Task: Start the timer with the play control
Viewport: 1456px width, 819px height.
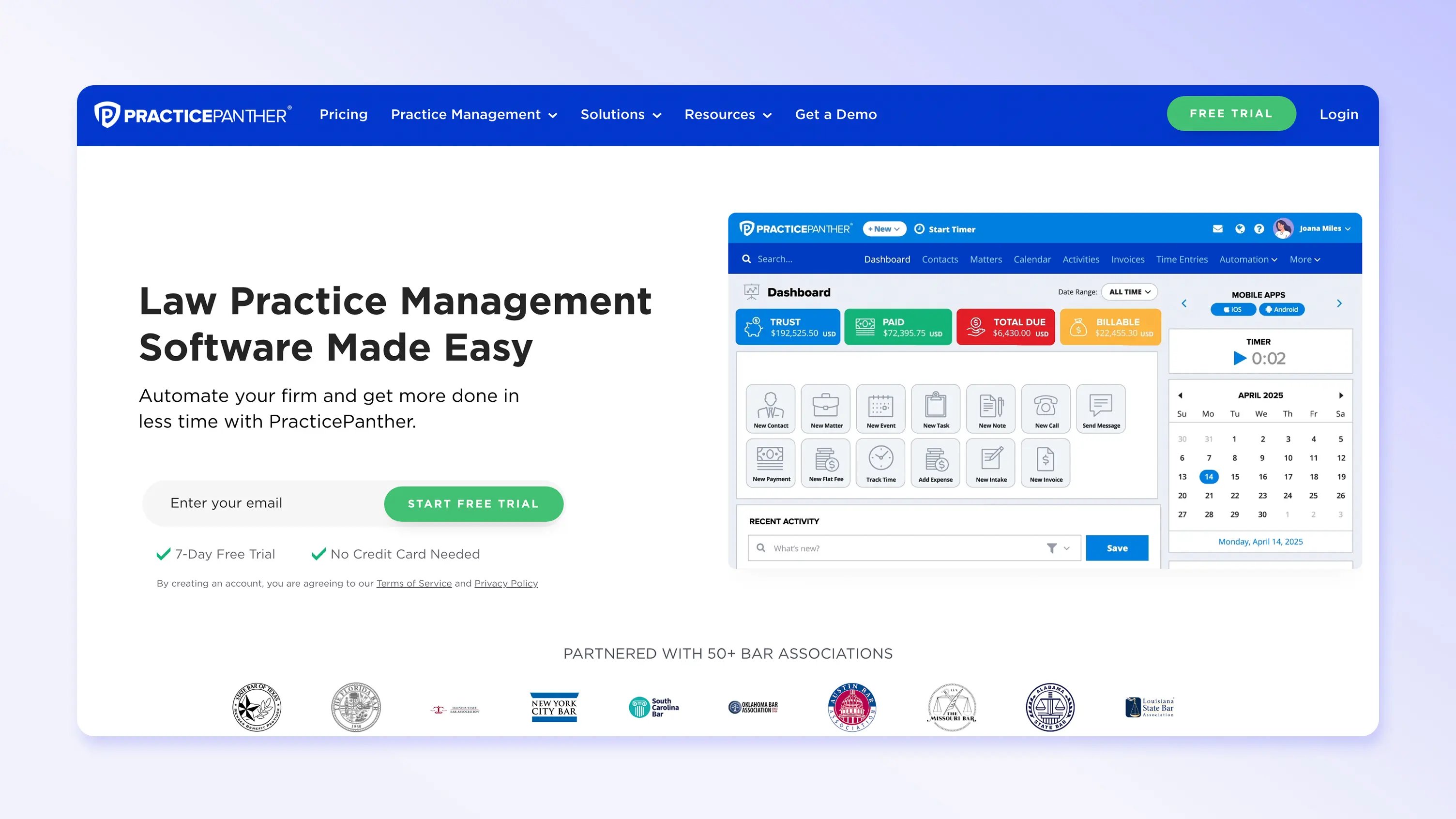Action: coord(1240,358)
